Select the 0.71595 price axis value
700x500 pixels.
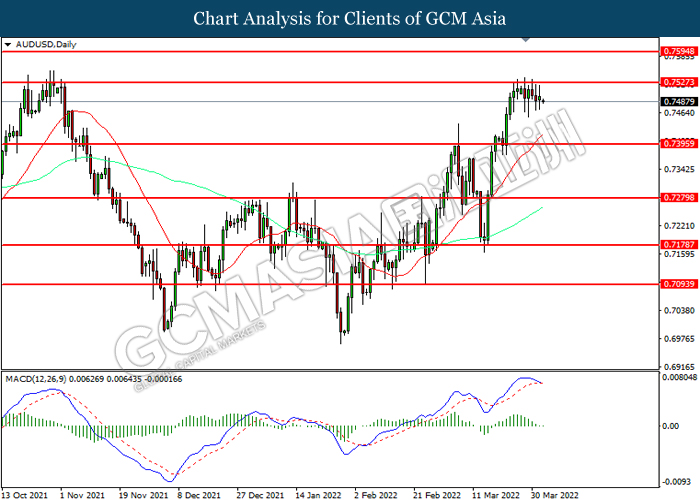pyautogui.click(x=679, y=254)
